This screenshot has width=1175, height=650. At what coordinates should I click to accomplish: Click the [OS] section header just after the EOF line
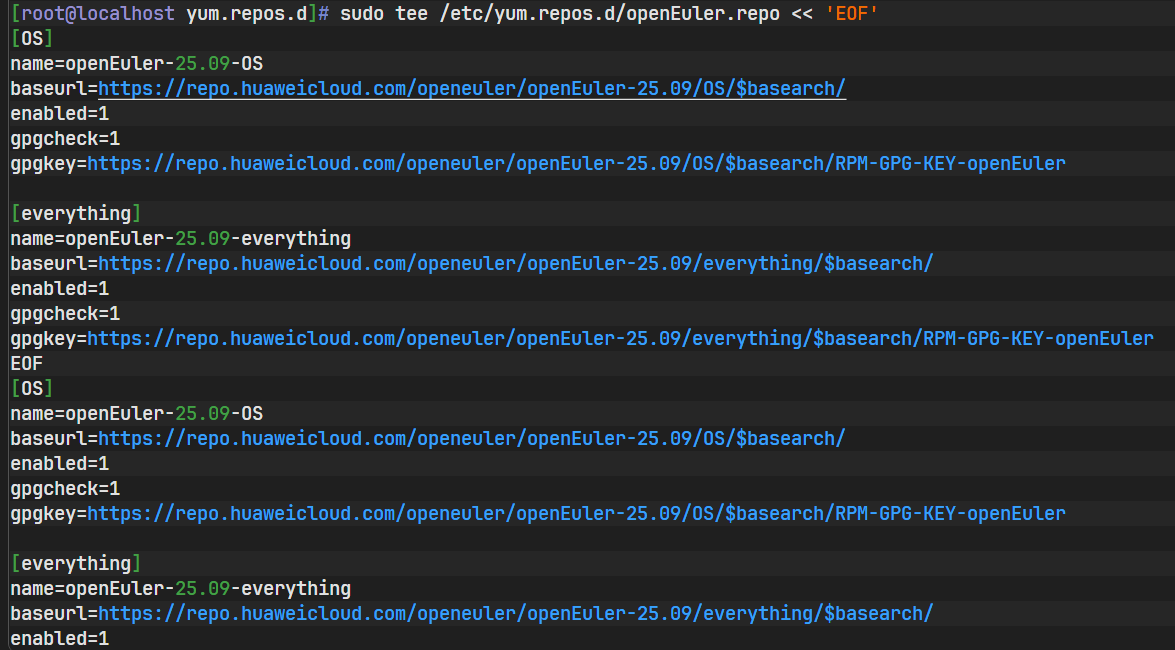coord(32,388)
